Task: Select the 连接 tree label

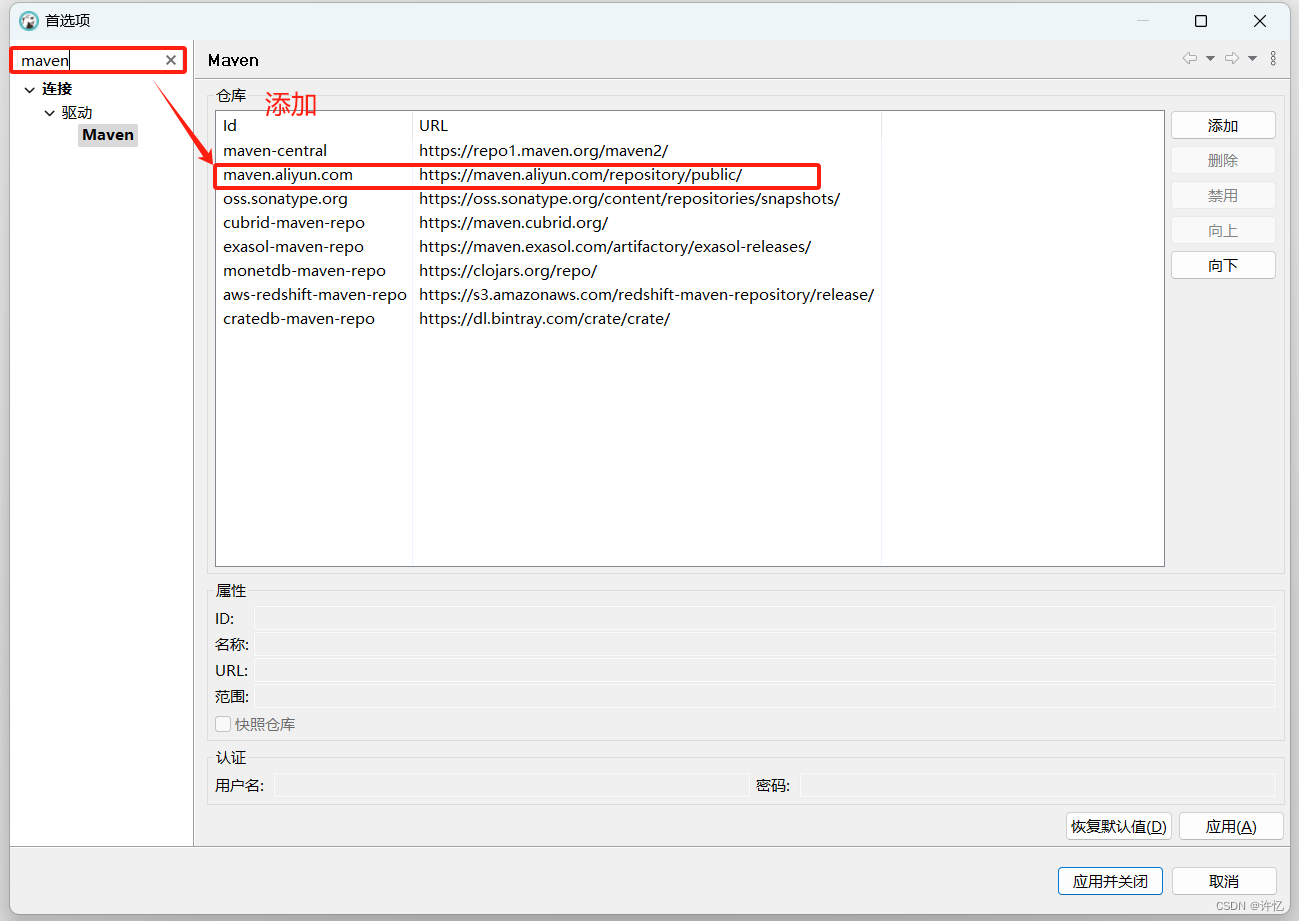Action: pyautogui.click(x=57, y=89)
